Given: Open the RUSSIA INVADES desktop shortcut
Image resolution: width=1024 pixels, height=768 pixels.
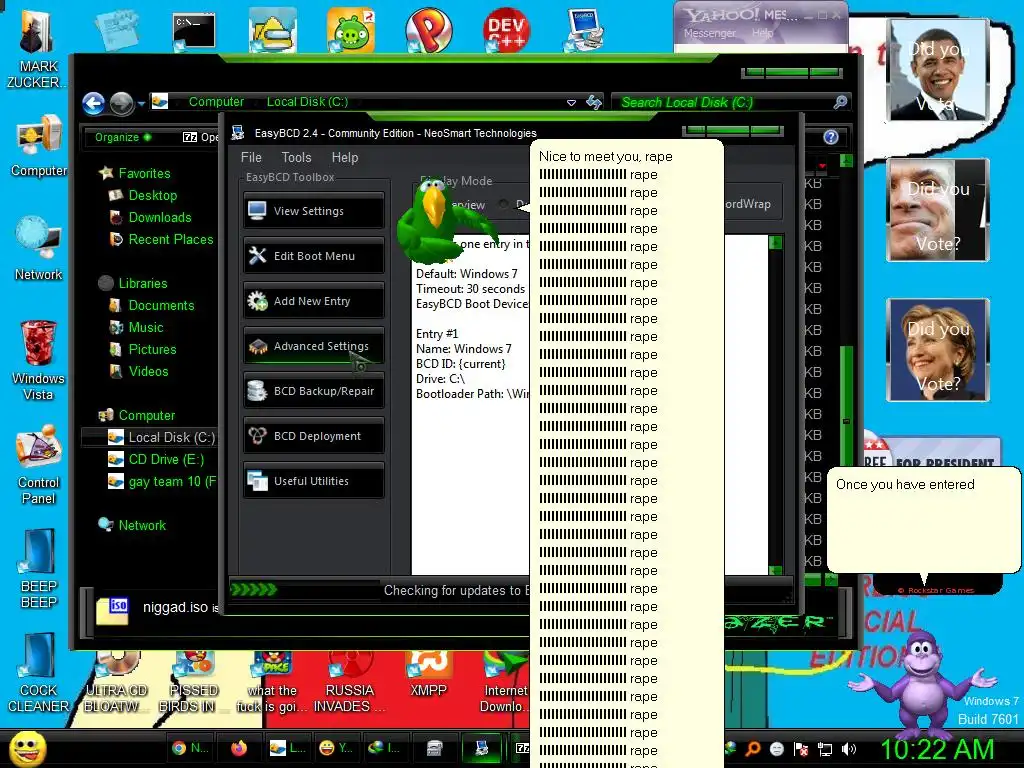Looking at the screenshot, I should click(349, 682).
